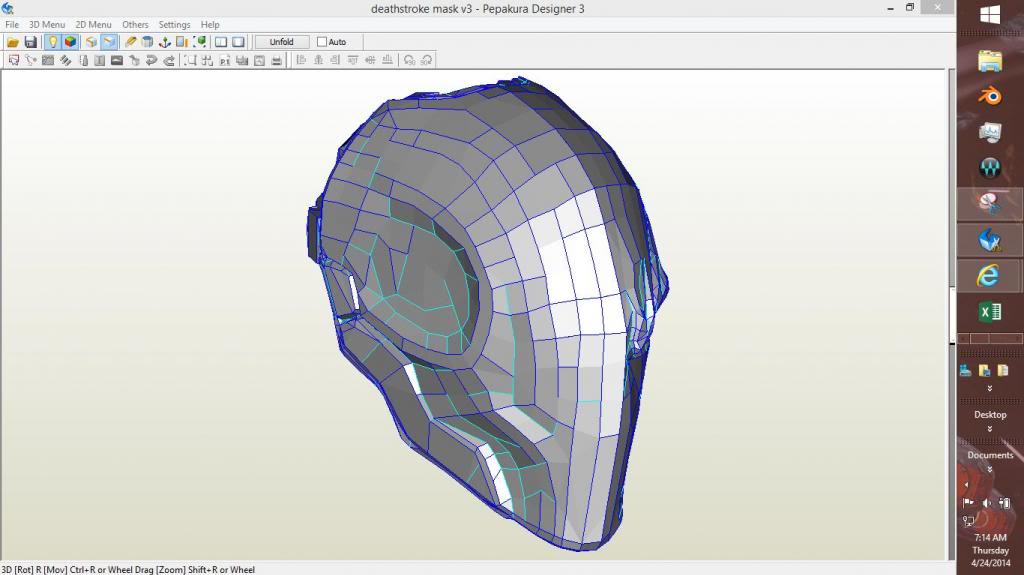This screenshot has width=1024, height=575.
Task: Click the cylinder shape toolbar icon
Action: pyautogui.click(x=147, y=42)
